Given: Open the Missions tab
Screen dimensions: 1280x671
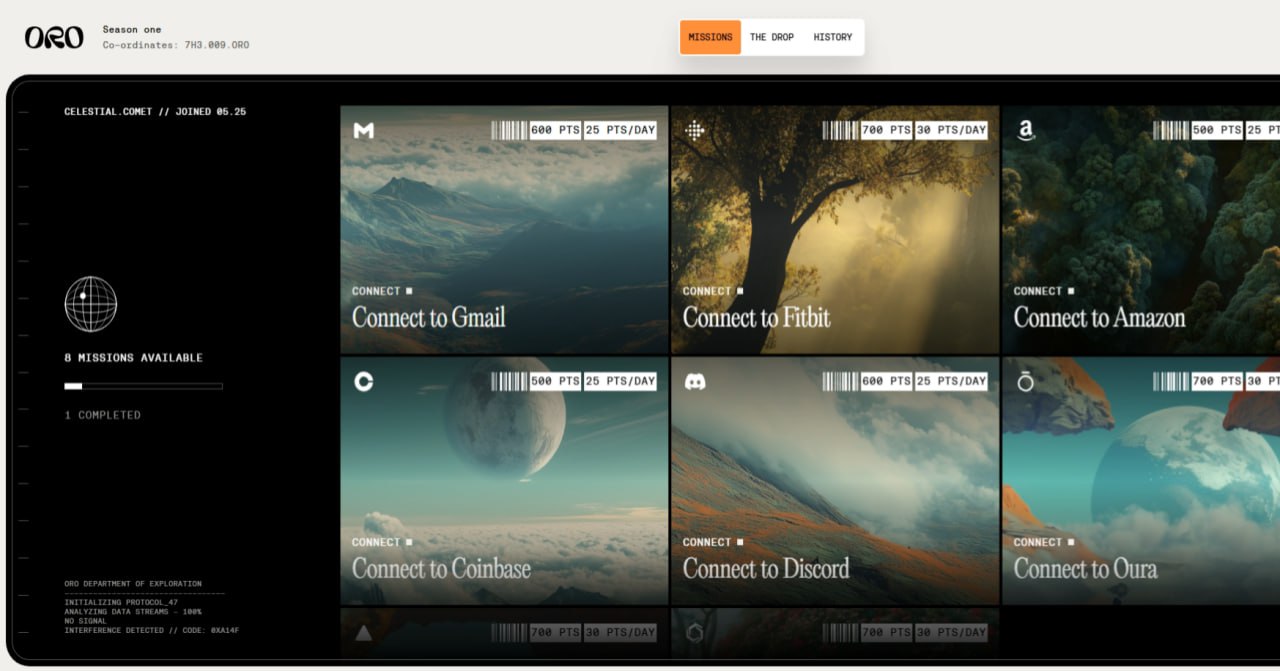Looking at the screenshot, I should pyautogui.click(x=710, y=37).
